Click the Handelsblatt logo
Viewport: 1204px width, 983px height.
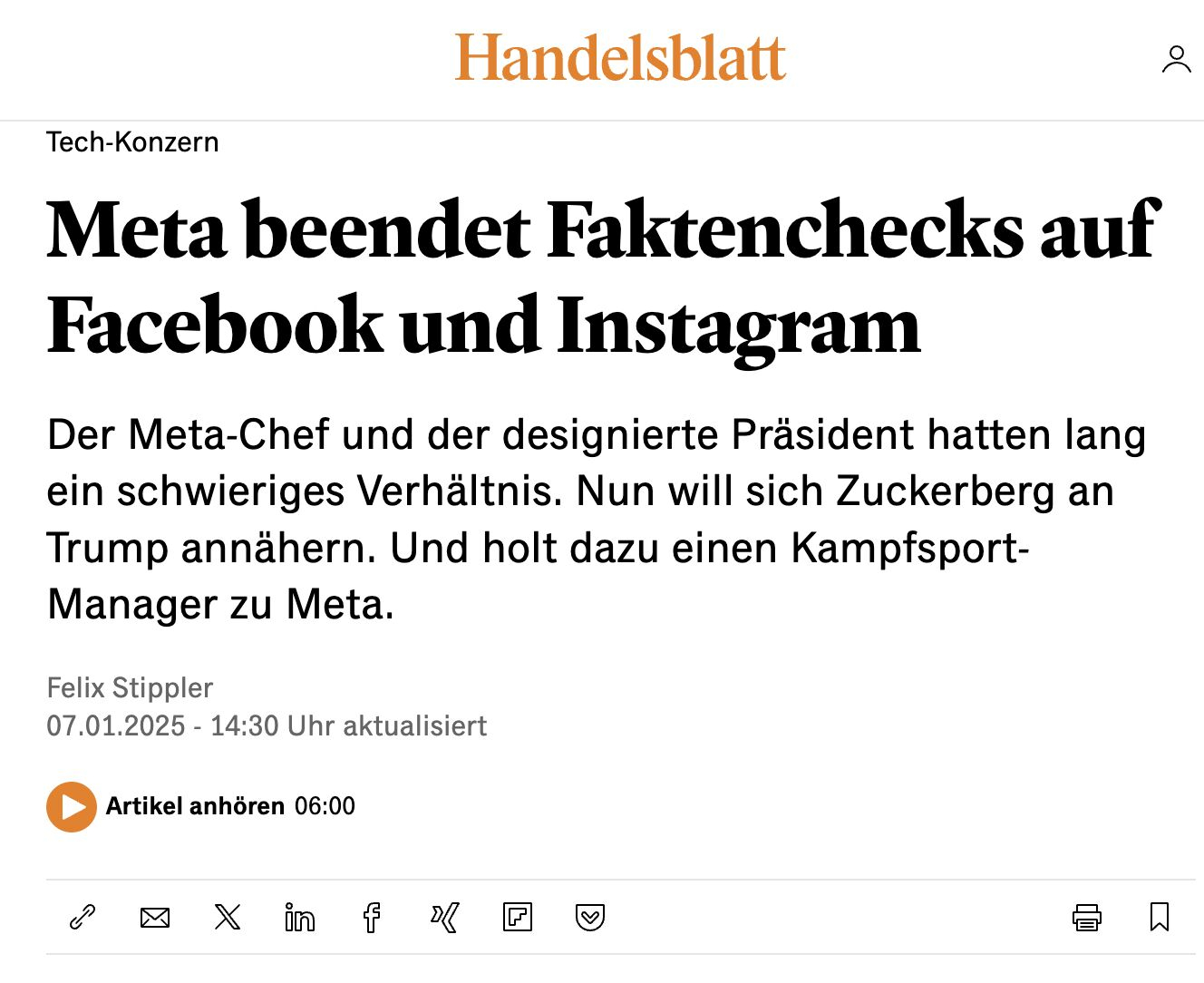point(620,58)
